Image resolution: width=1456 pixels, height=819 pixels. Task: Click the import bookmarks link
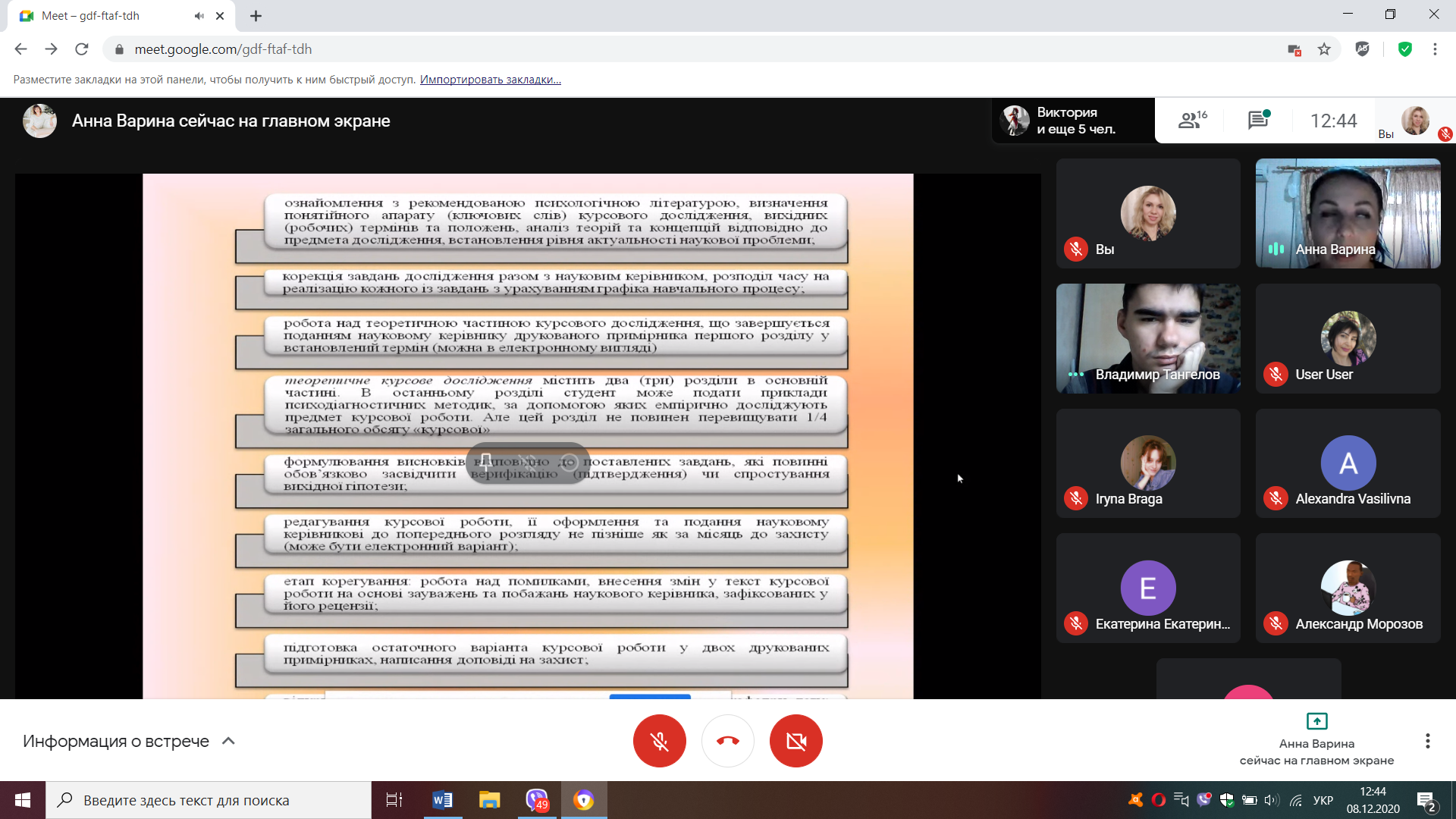pos(490,80)
